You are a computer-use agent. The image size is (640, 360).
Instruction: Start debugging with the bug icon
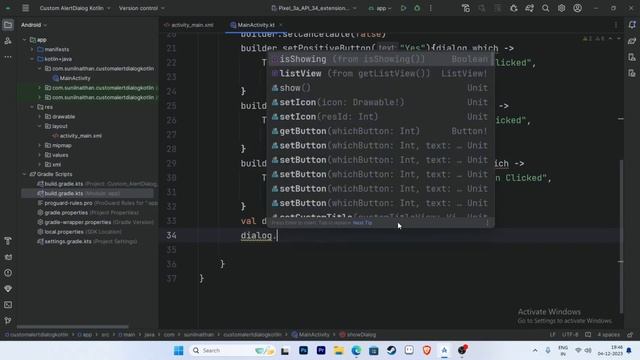pyautogui.click(x=417, y=8)
